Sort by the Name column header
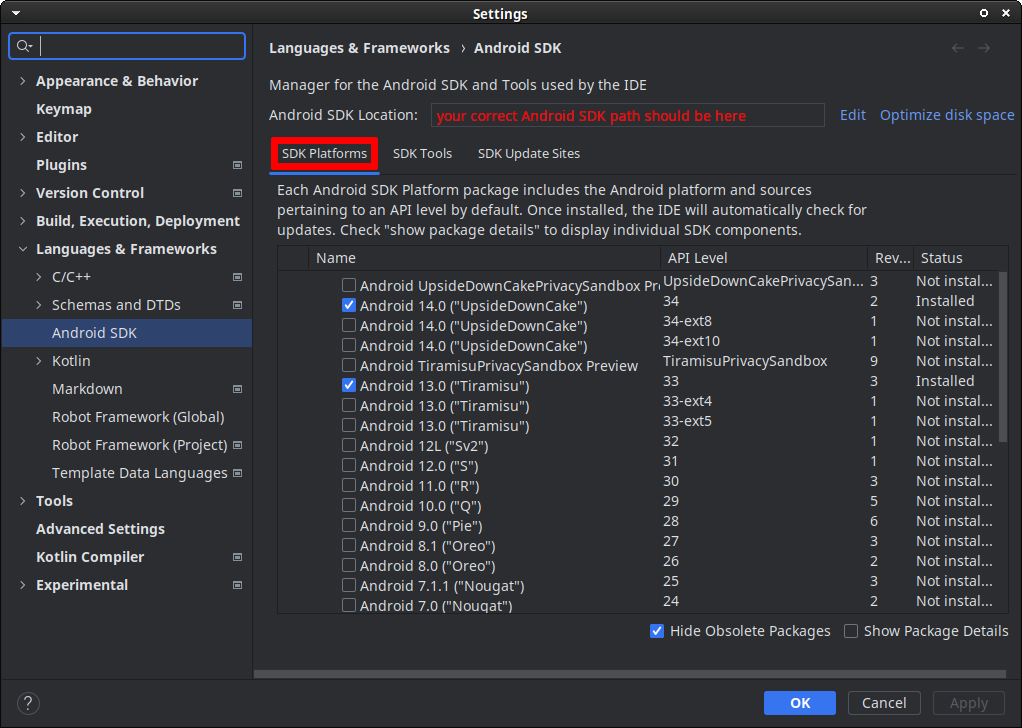The width and height of the screenshot is (1022, 728). [484, 258]
